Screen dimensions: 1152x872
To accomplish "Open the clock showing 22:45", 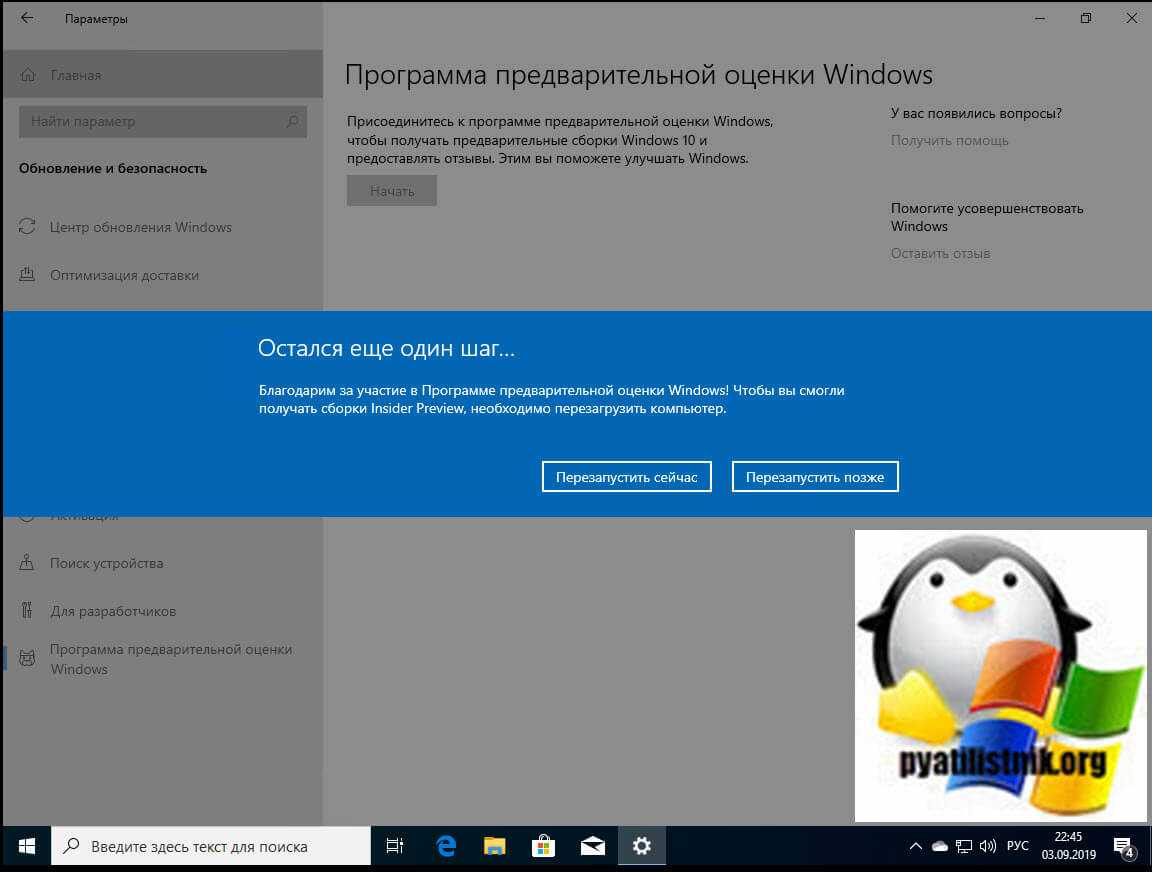I will point(1068,846).
